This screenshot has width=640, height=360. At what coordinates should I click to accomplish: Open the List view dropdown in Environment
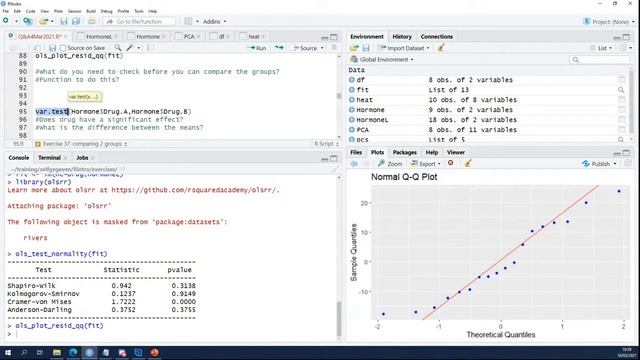click(x=601, y=48)
